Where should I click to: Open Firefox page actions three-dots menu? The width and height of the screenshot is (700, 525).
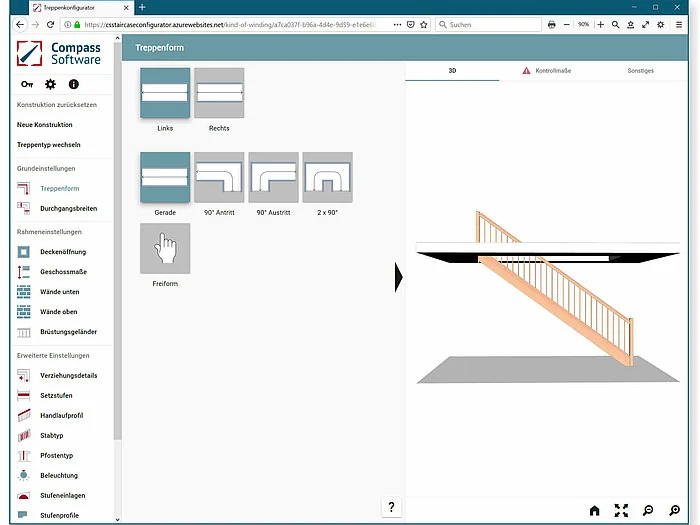coord(397,25)
